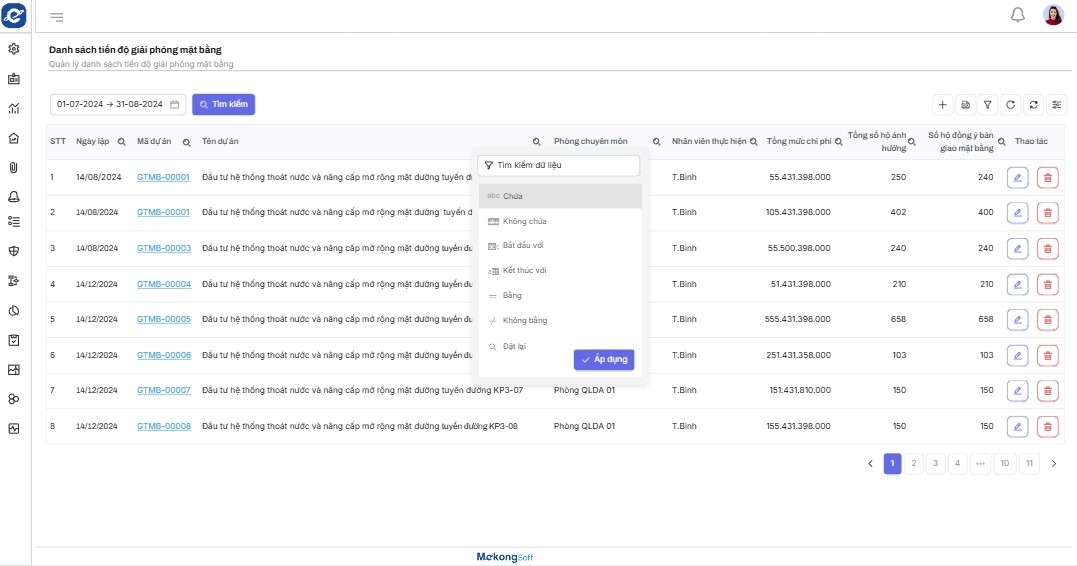This screenshot has height=566, width=1077.
Task: Open column settings sliders icon
Action: pyautogui.click(x=1056, y=104)
